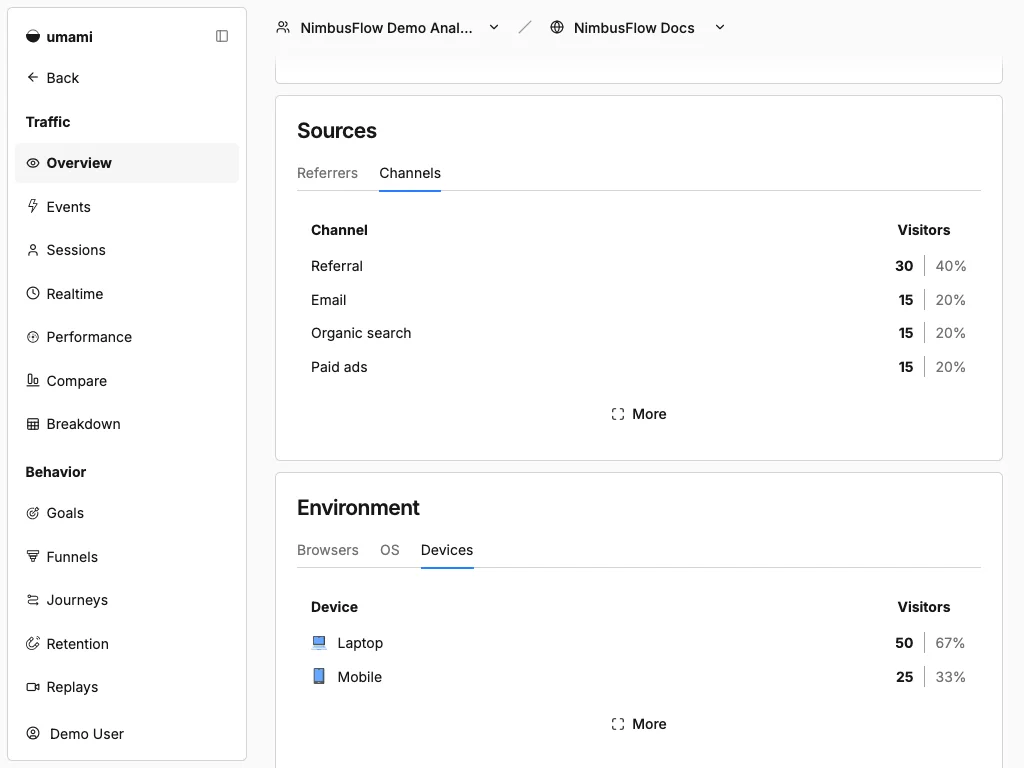
Task: Click the team users icon in header
Action: click(283, 27)
